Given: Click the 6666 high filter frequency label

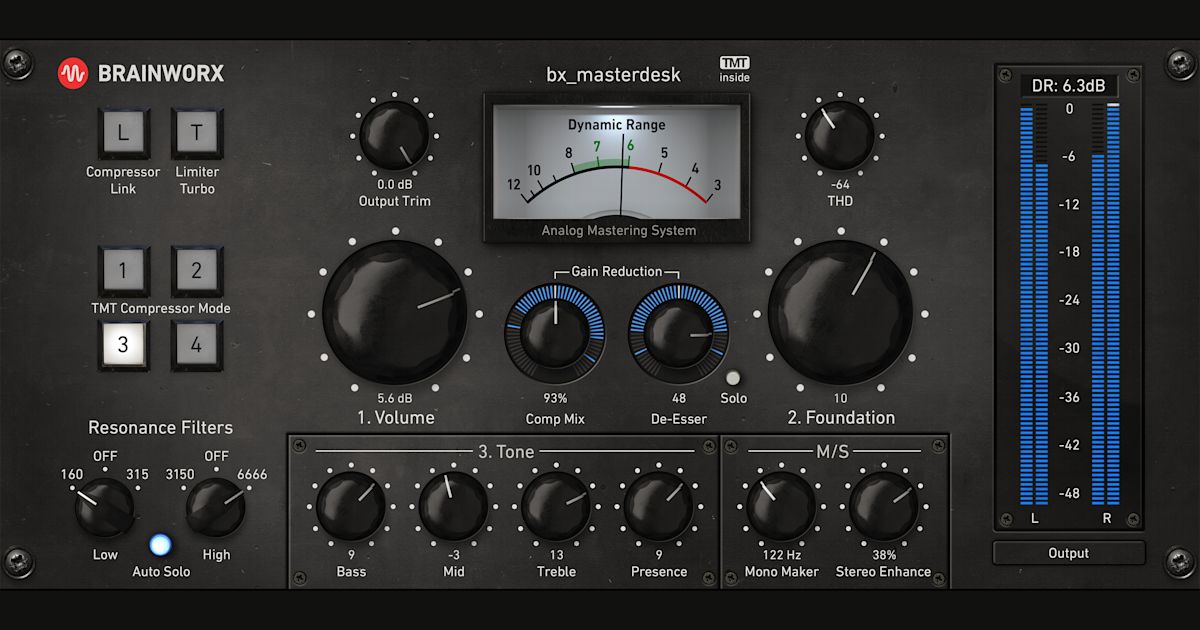Looking at the screenshot, I should point(251,474).
